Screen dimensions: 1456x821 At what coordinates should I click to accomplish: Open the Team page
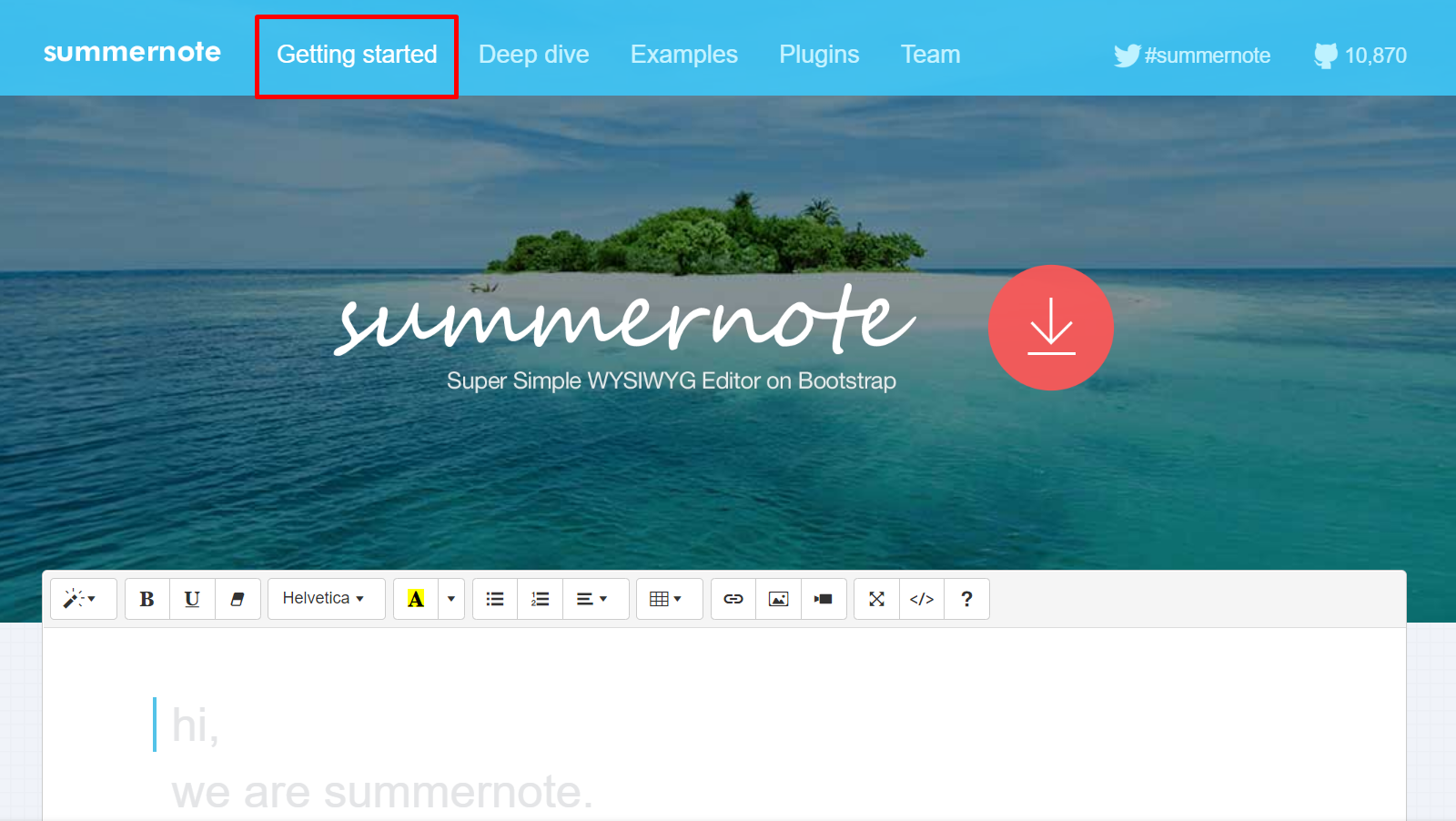pos(930,55)
